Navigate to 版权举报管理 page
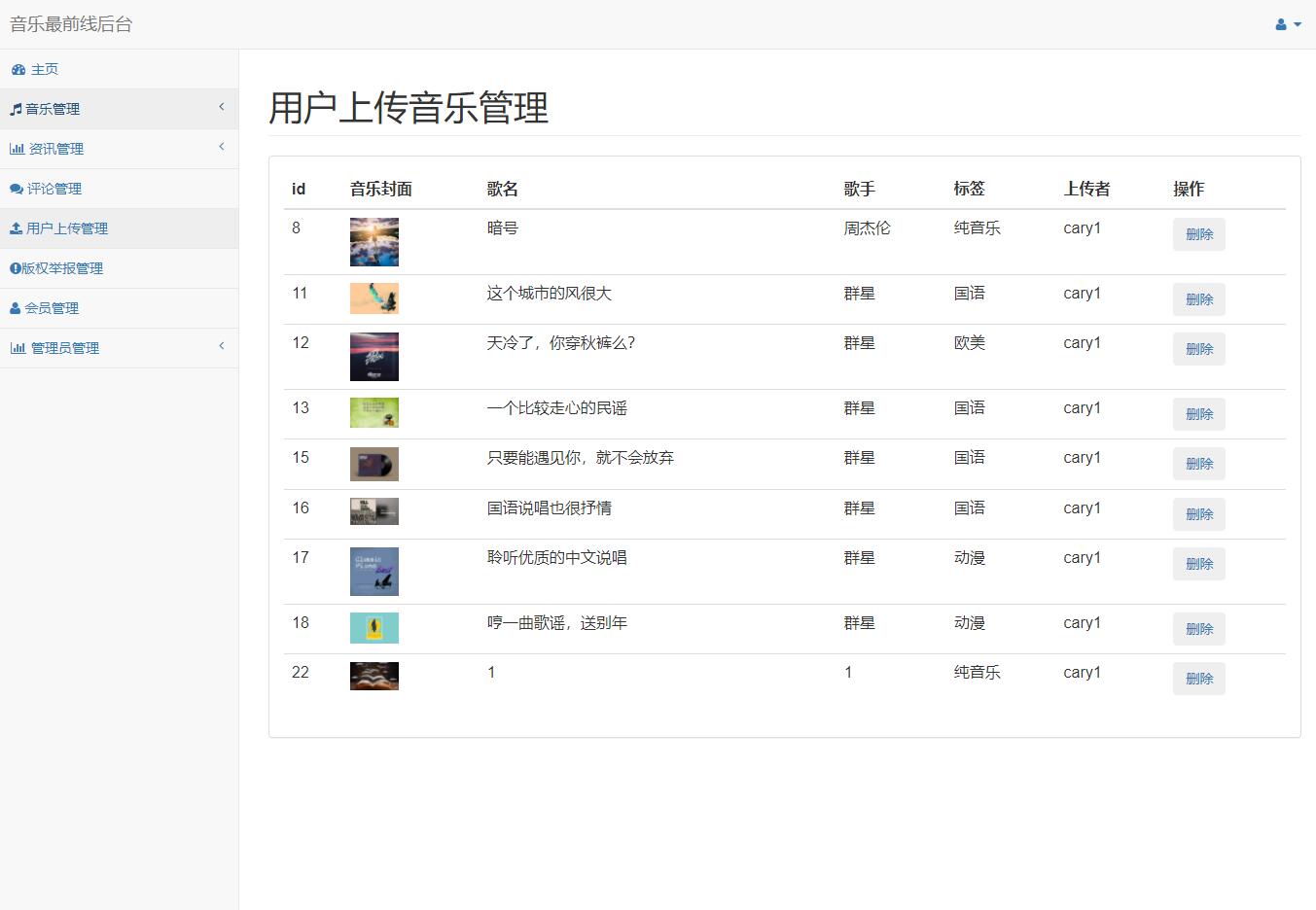The width and height of the screenshot is (1316, 910). (x=60, y=267)
